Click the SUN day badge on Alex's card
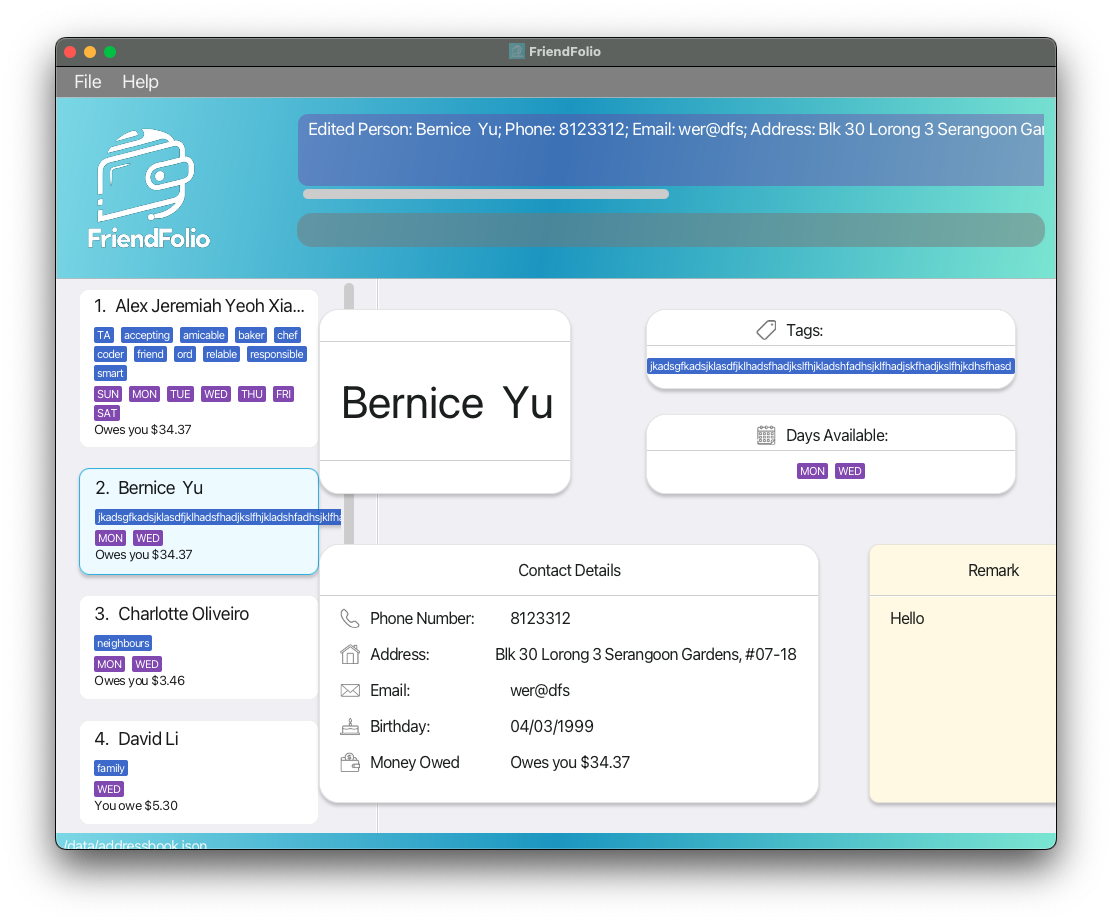This screenshot has width=1112, height=923. (x=108, y=394)
